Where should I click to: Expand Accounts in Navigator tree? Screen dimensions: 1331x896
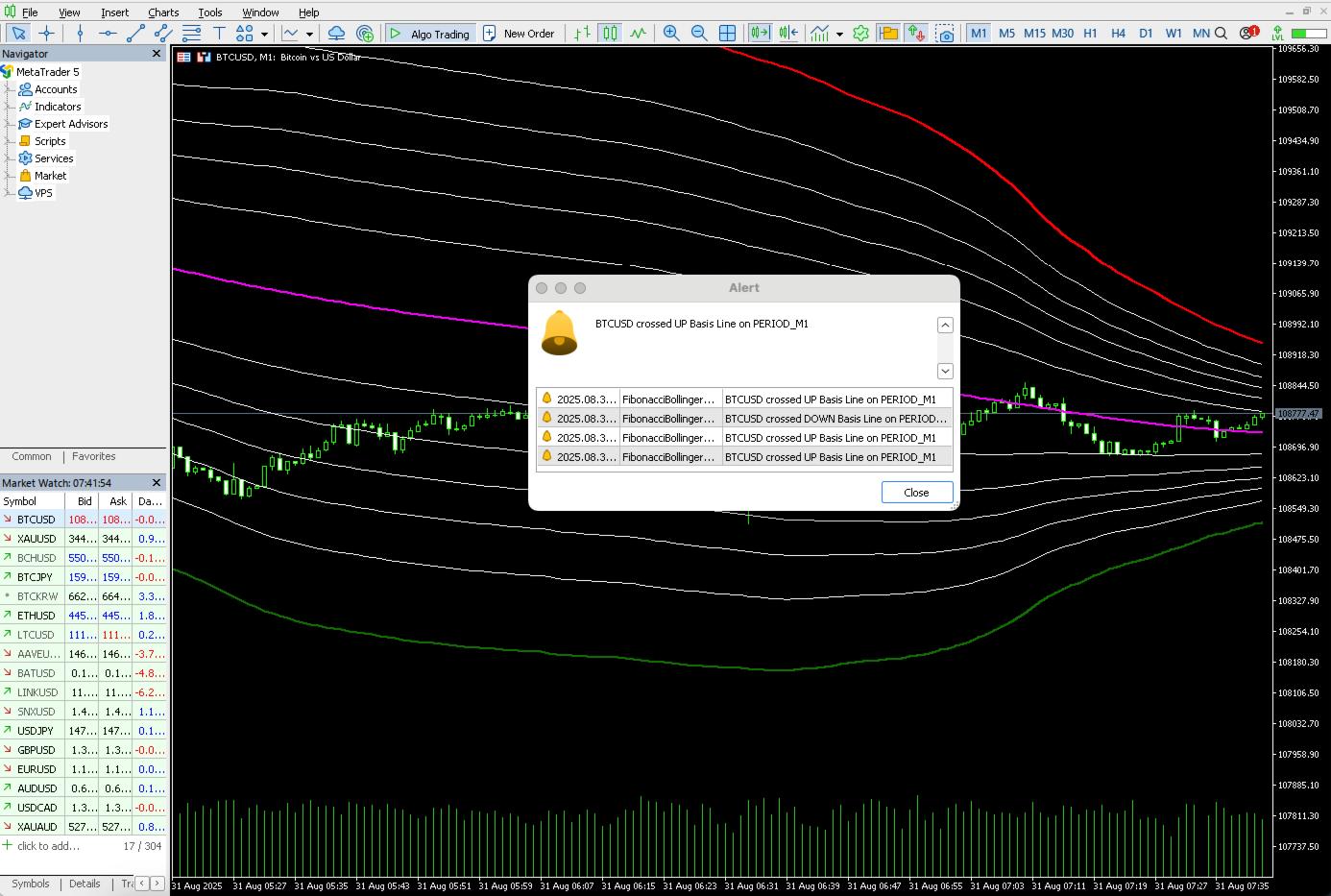point(9,89)
